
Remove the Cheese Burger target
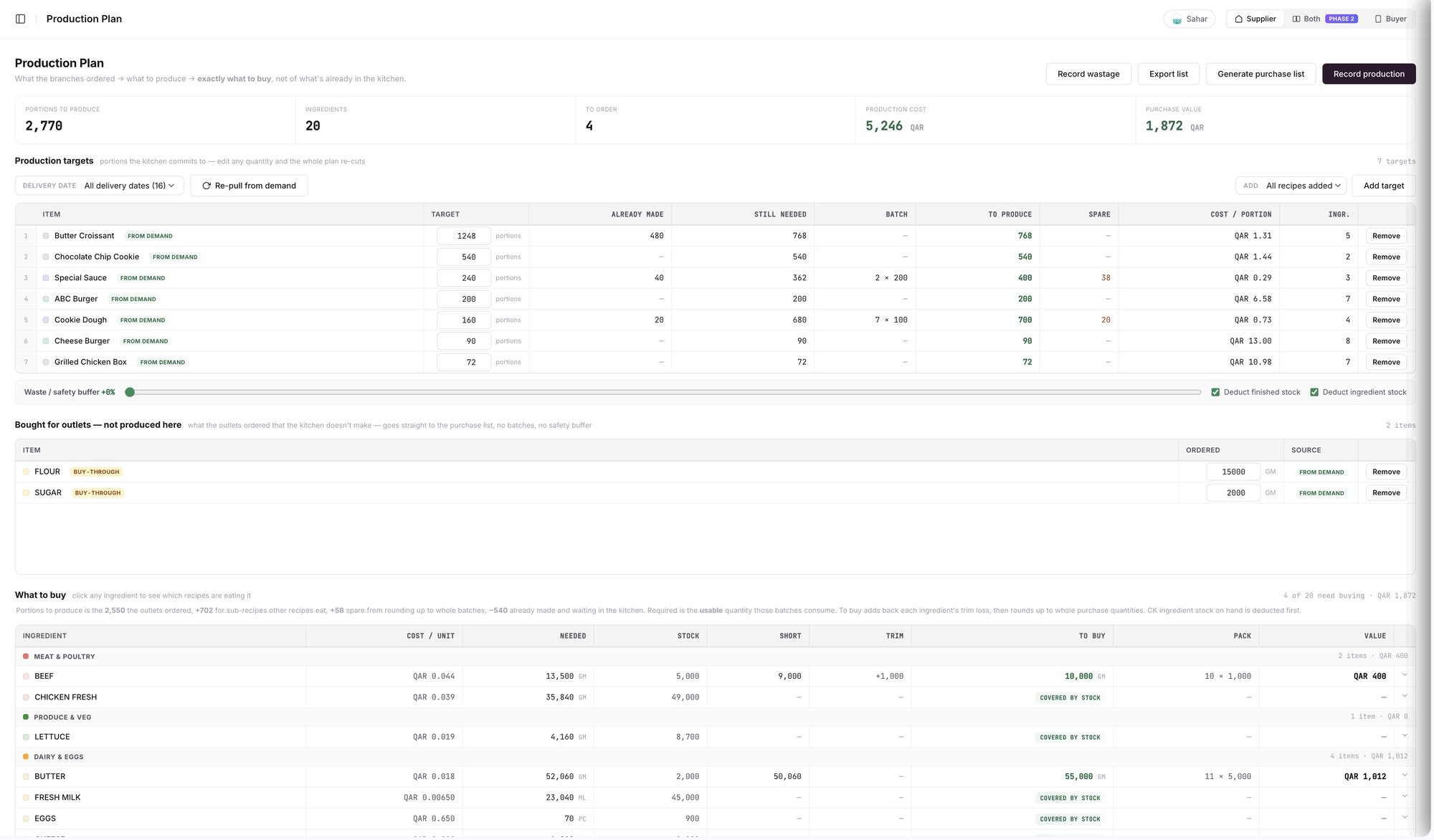(1385, 341)
